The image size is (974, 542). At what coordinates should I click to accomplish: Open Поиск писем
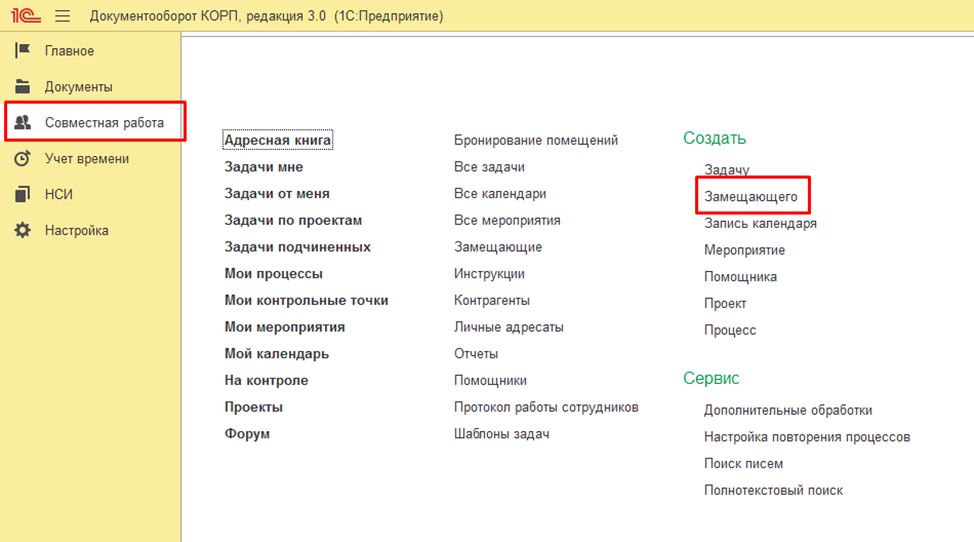pos(744,464)
